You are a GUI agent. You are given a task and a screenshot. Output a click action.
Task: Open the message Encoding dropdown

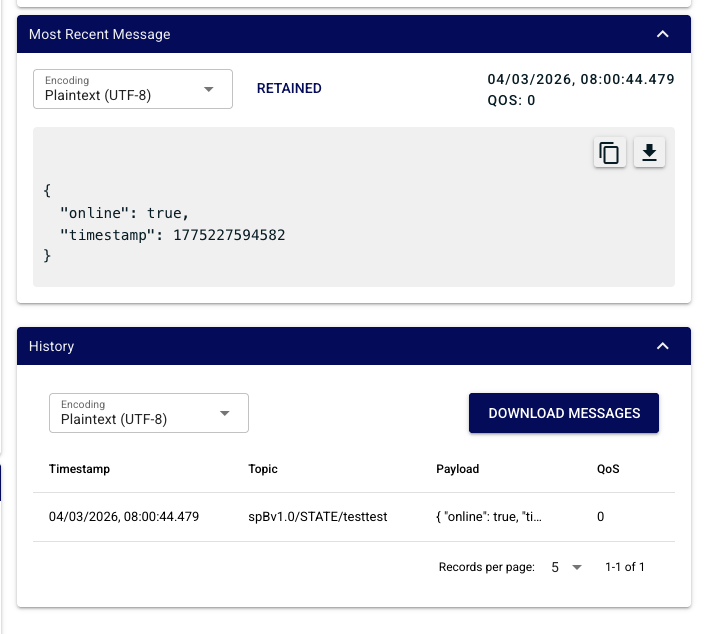133,89
